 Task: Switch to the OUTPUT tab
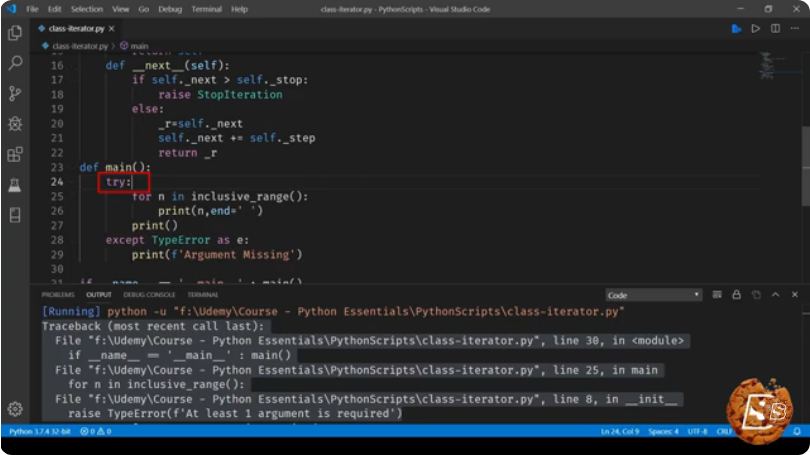tap(99, 295)
